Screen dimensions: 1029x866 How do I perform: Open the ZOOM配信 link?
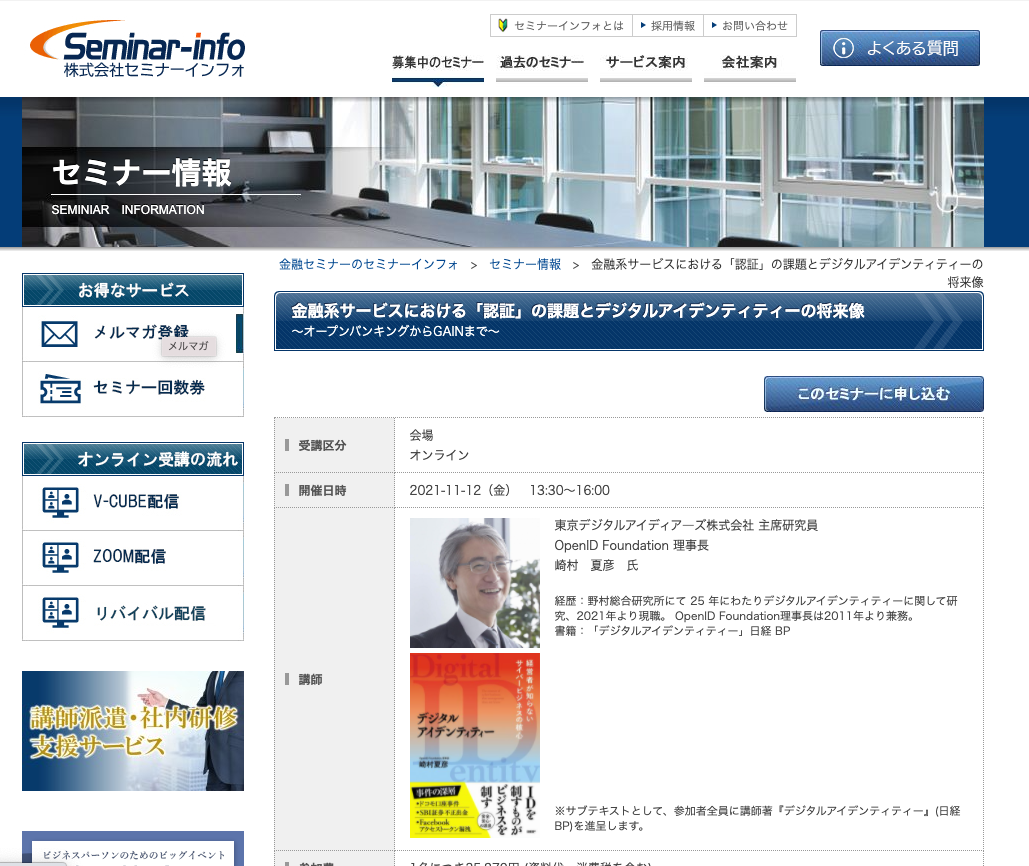[133, 558]
